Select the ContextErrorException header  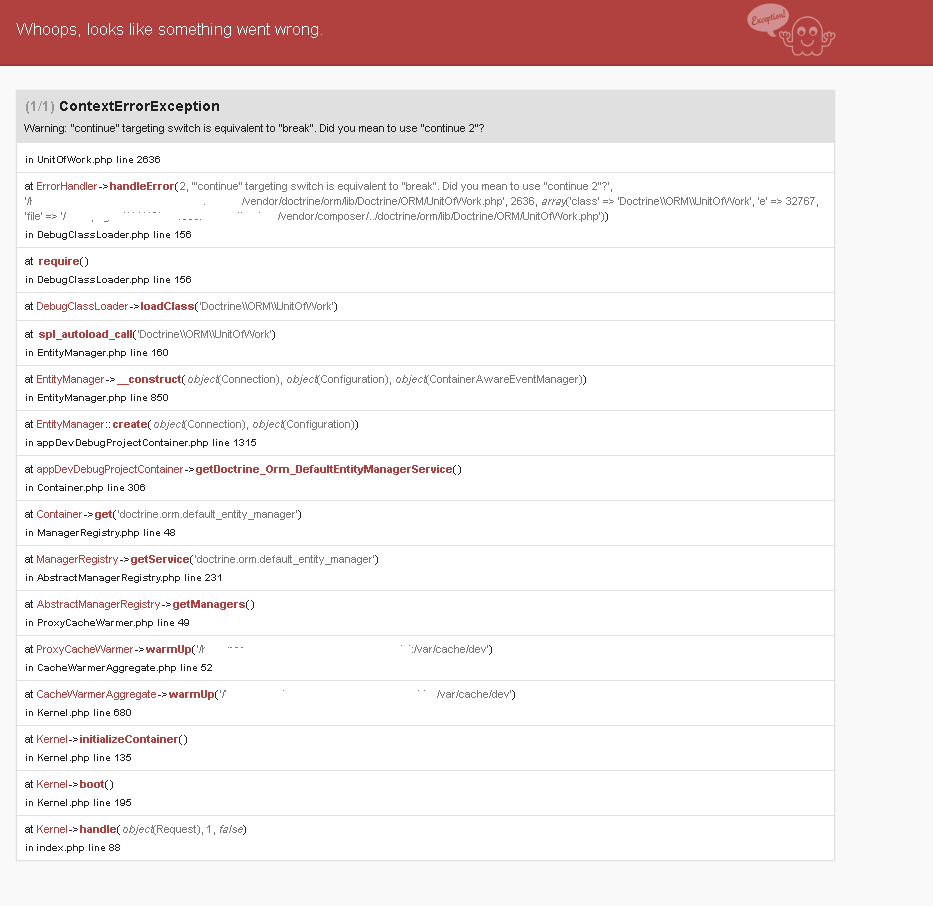tap(139, 106)
